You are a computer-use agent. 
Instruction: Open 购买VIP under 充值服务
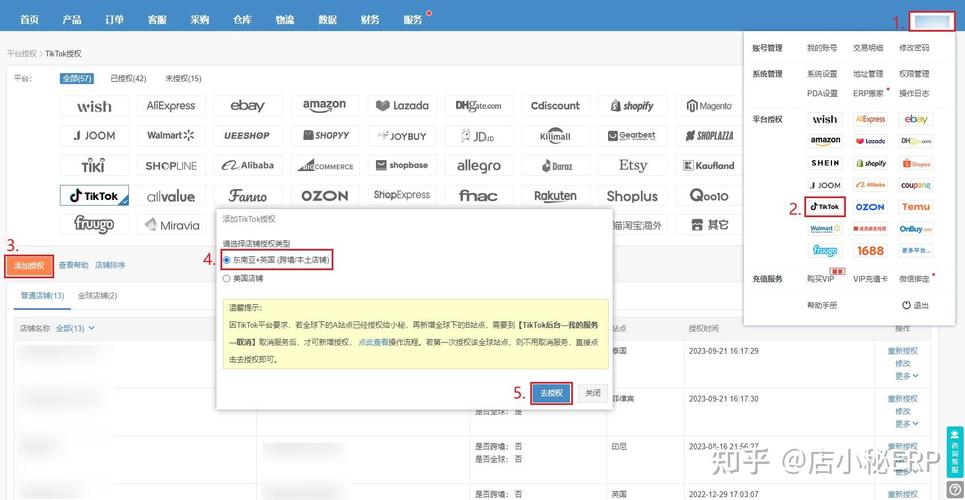[x=820, y=279]
